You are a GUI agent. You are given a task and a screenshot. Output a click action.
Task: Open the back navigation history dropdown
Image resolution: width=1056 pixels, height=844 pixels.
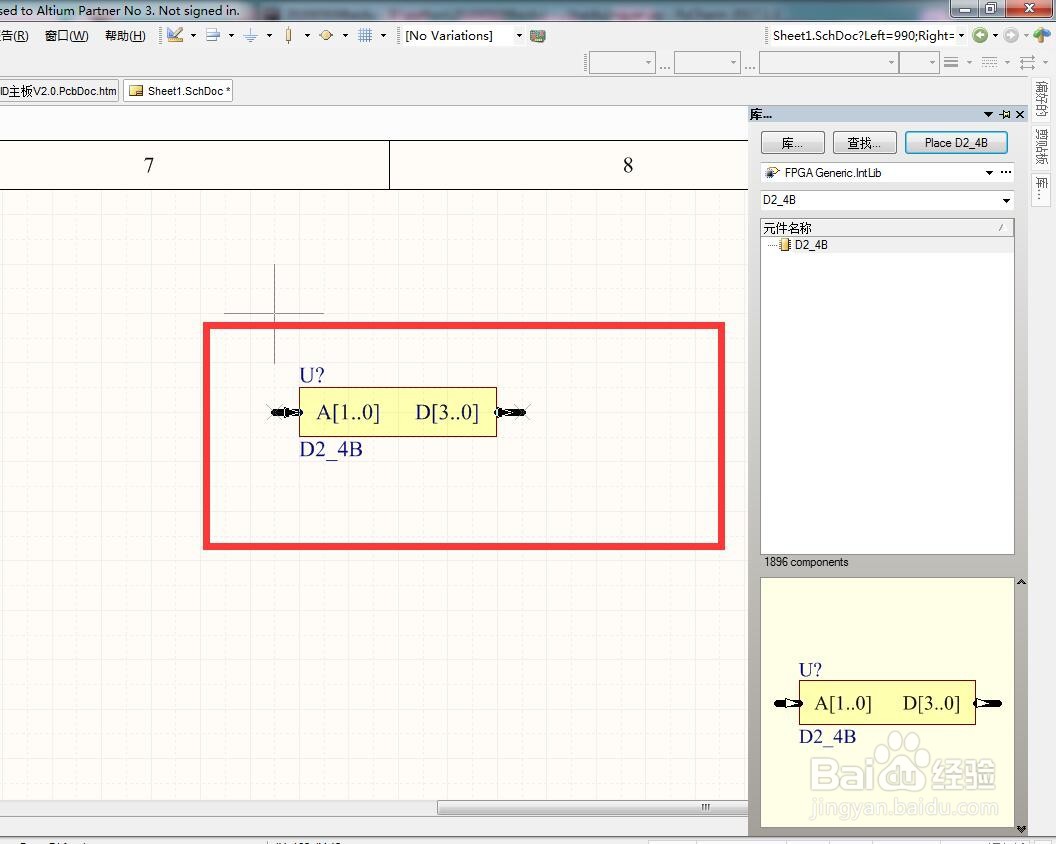[x=995, y=35]
